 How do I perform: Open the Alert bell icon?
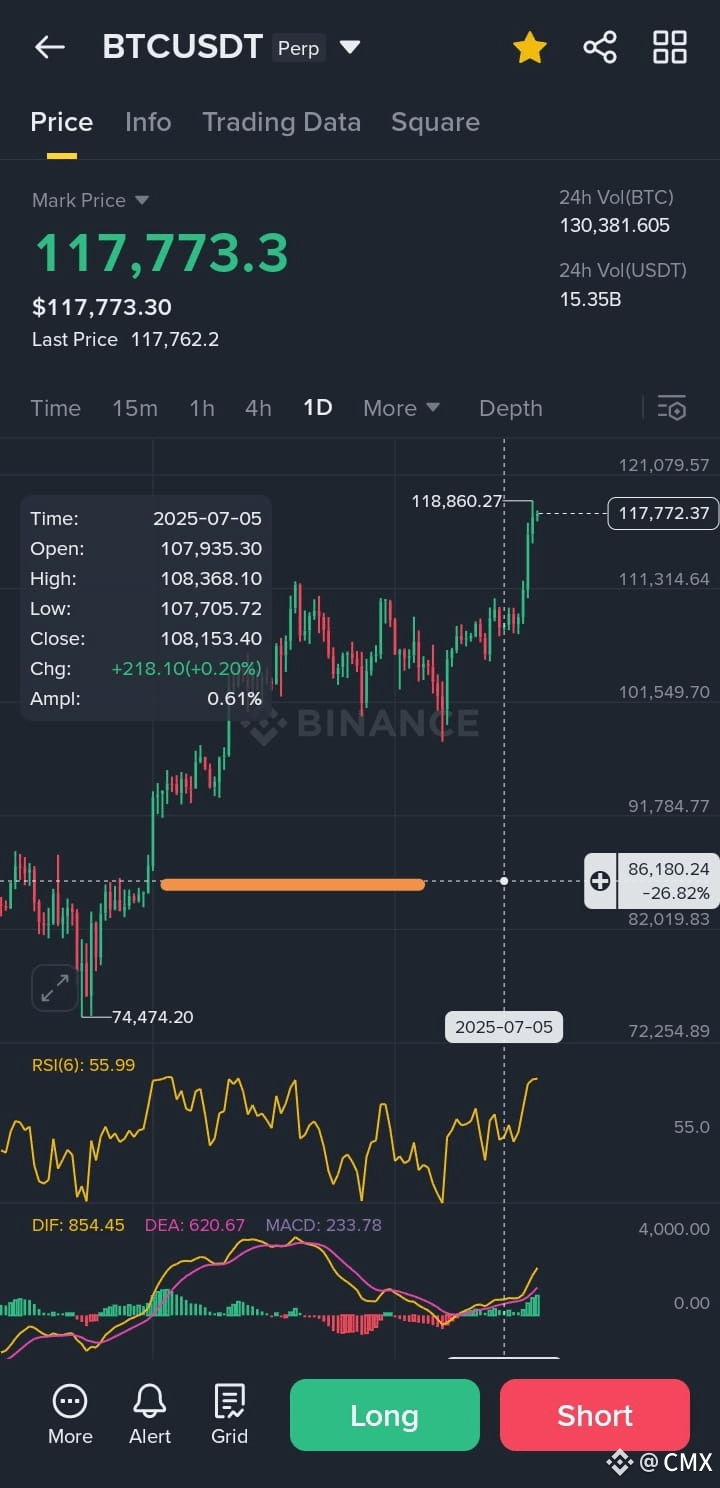pyautogui.click(x=150, y=1415)
